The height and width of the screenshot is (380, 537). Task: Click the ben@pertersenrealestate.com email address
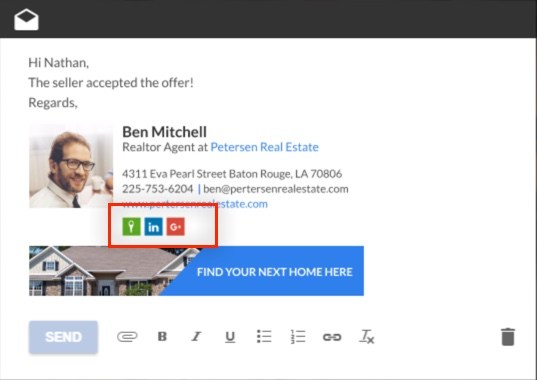pos(276,189)
